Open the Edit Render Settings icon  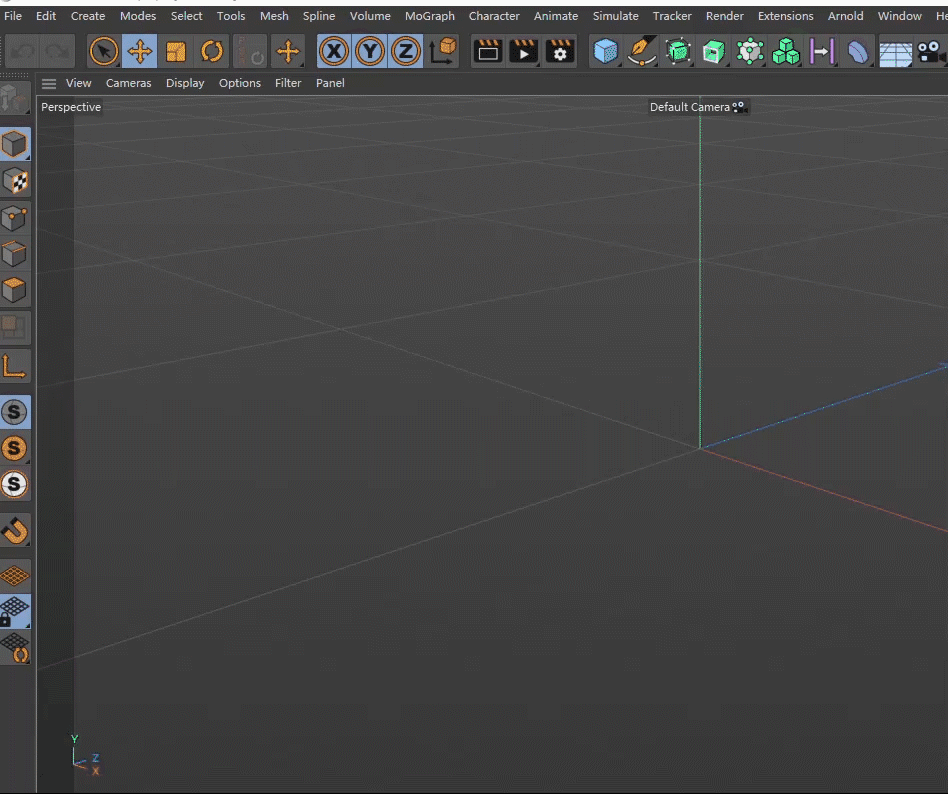coord(560,51)
